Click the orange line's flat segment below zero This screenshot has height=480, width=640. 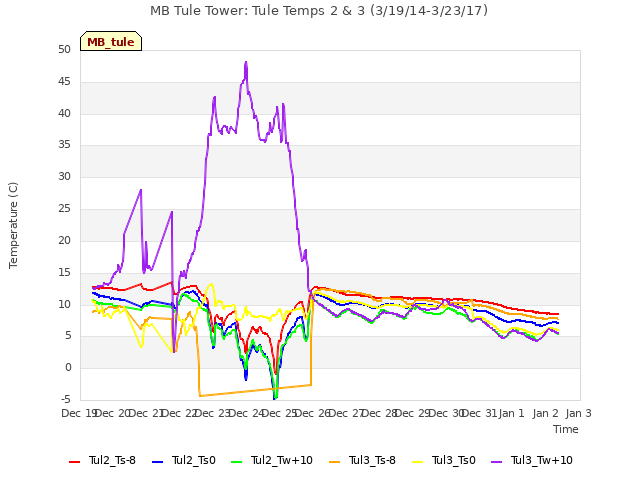[x=255, y=391]
